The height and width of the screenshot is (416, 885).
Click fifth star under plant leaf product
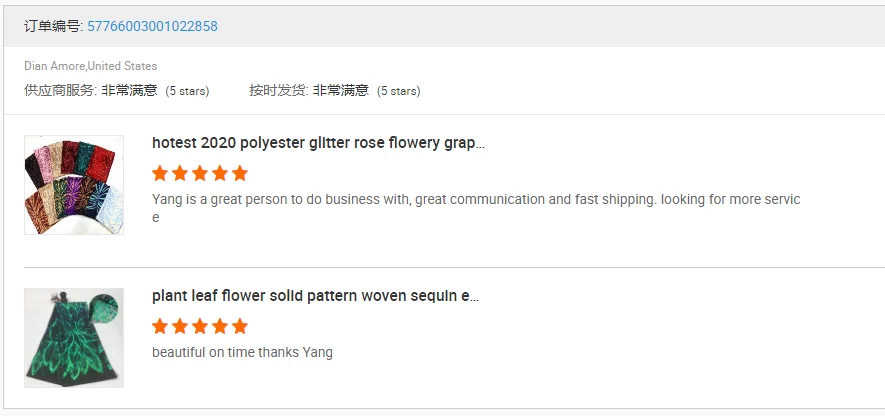pos(240,326)
